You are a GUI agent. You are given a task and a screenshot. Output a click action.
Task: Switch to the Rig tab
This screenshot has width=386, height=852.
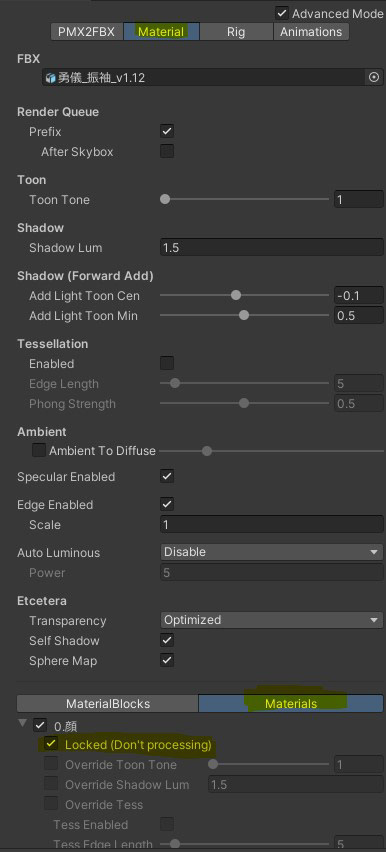[236, 32]
